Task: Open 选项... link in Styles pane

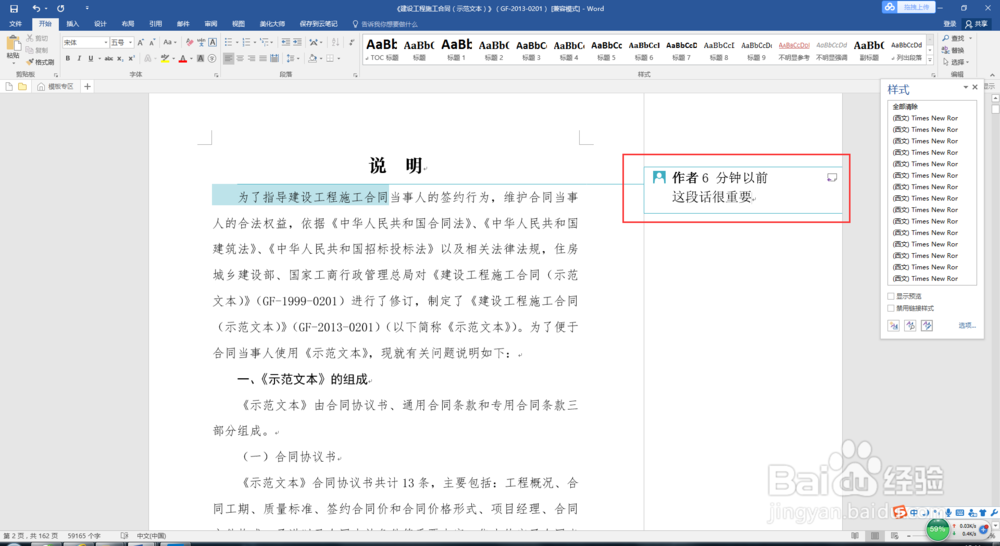Action: coord(967,325)
